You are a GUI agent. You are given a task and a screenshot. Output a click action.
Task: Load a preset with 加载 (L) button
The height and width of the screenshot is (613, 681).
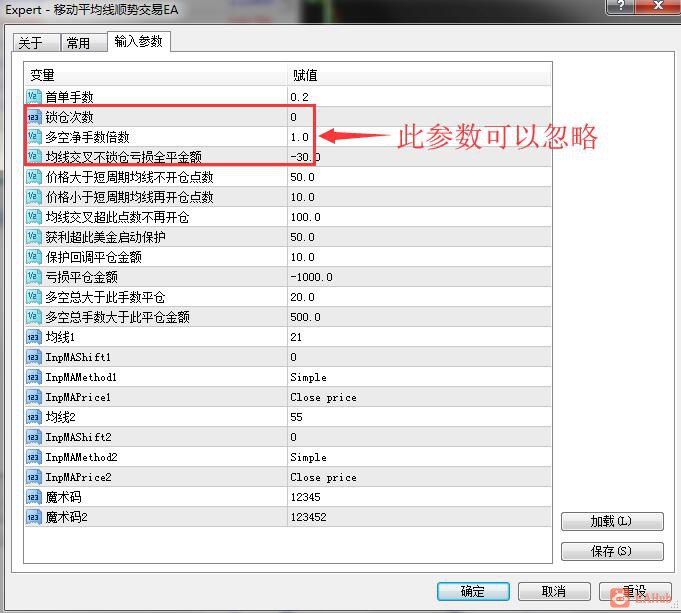pyautogui.click(x=612, y=521)
